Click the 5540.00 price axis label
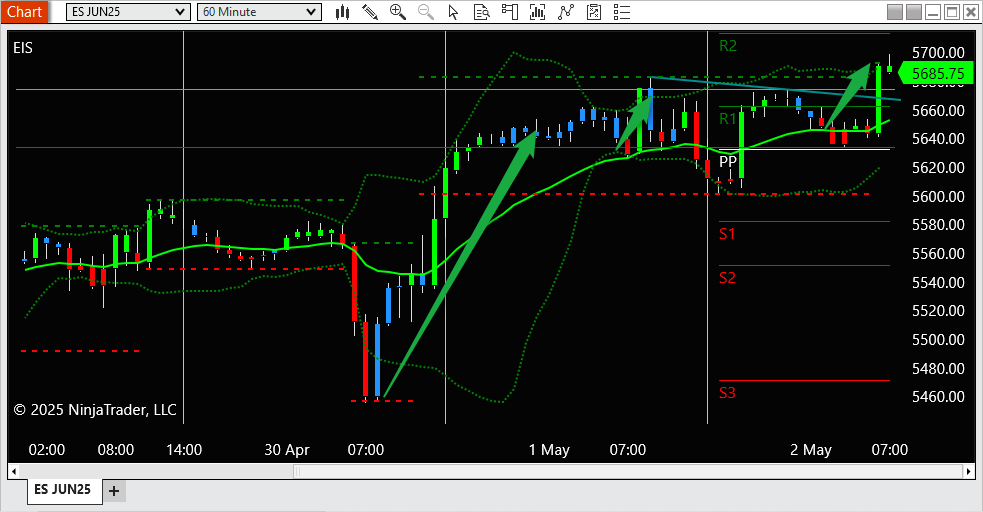 click(938, 282)
